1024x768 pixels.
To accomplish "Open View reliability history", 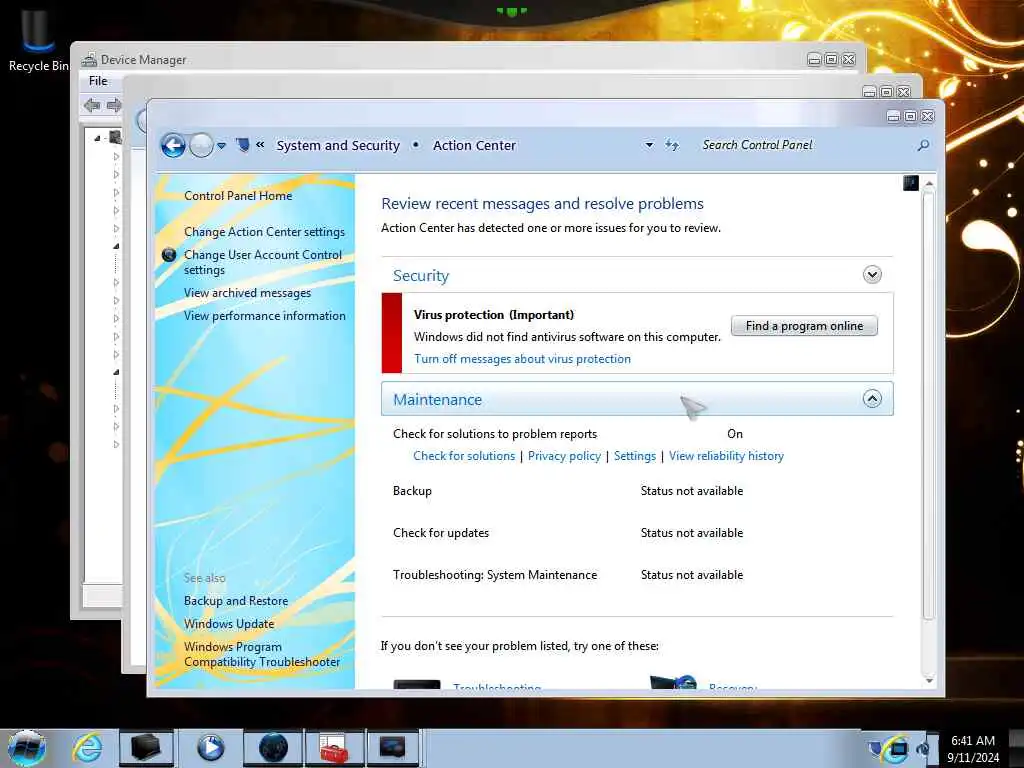I will pos(726,456).
